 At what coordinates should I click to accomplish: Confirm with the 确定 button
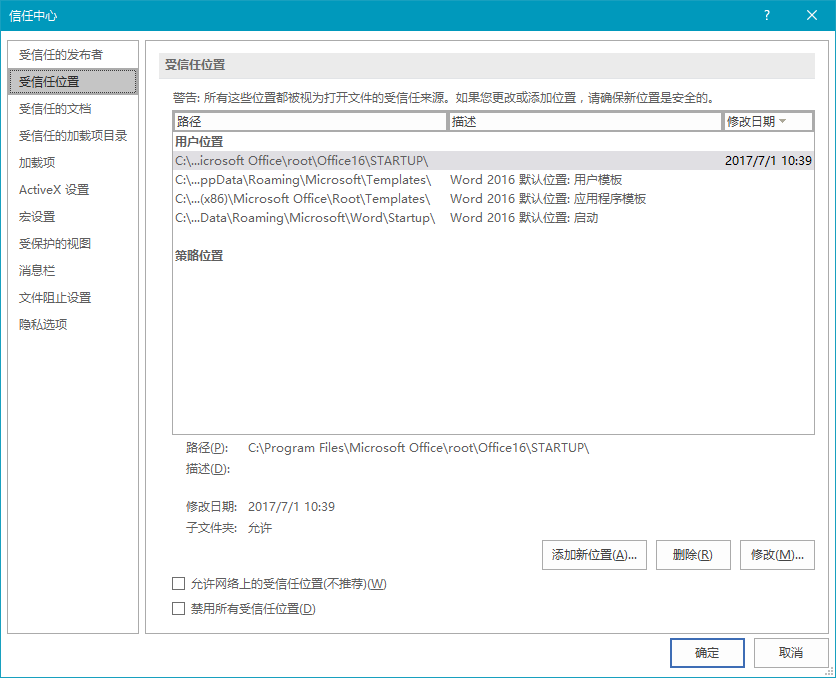[x=707, y=653]
